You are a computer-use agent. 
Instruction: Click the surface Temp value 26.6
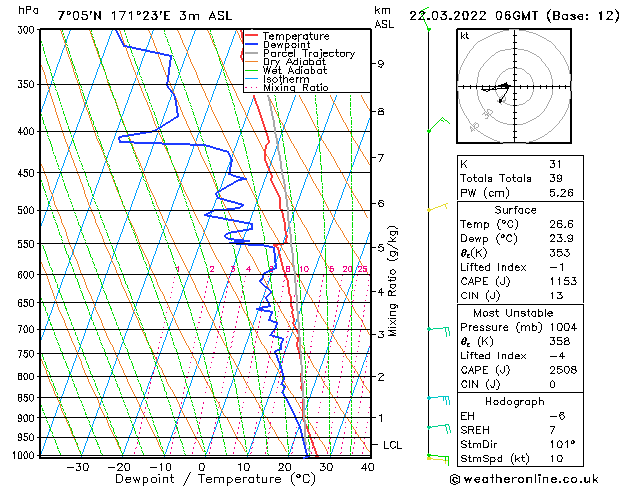coord(561,224)
